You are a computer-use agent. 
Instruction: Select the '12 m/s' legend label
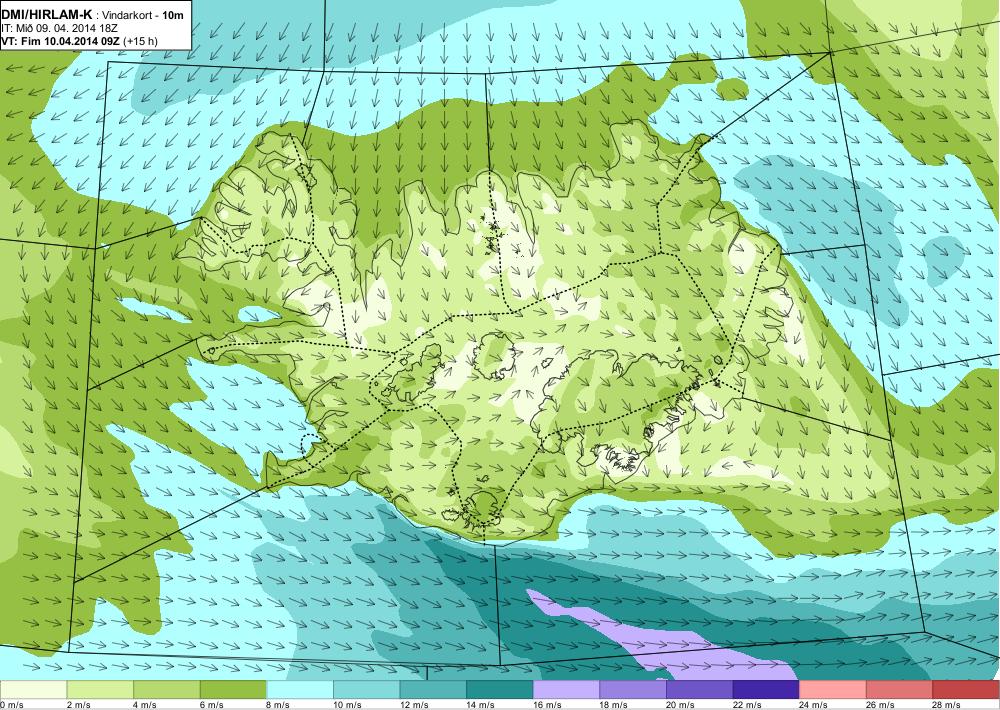414,705
